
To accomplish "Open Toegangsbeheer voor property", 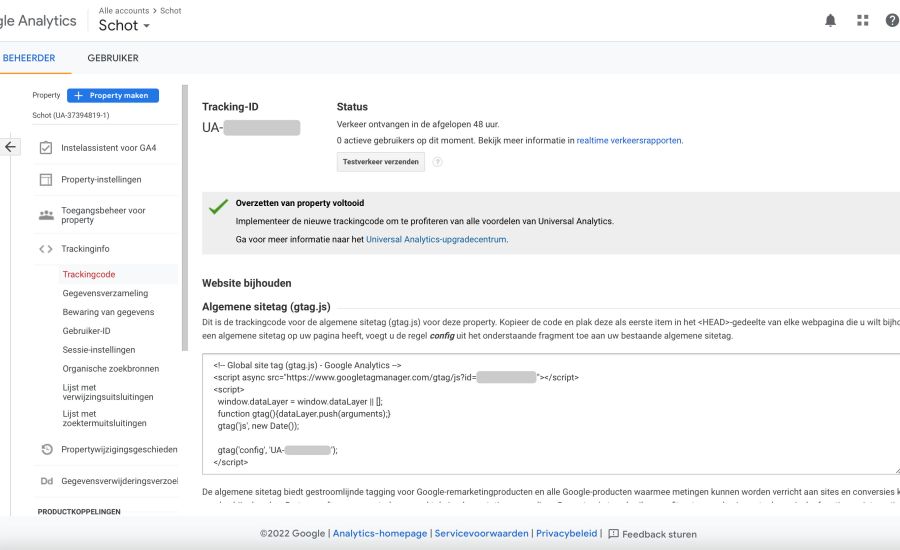I will [103, 215].
